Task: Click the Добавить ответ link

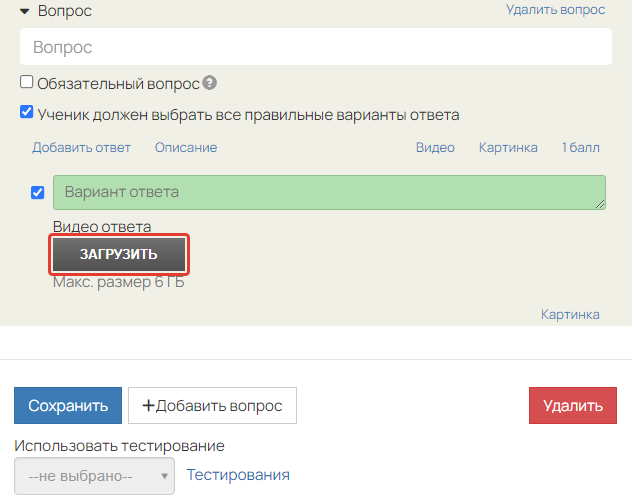Action: click(x=81, y=148)
